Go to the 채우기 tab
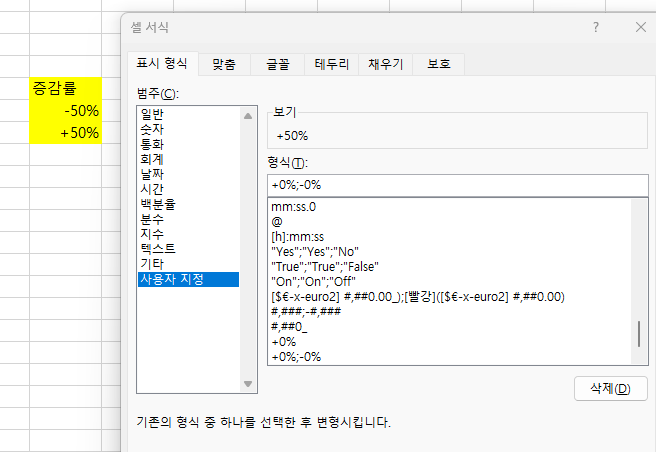656x452 pixels. [x=385, y=64]
